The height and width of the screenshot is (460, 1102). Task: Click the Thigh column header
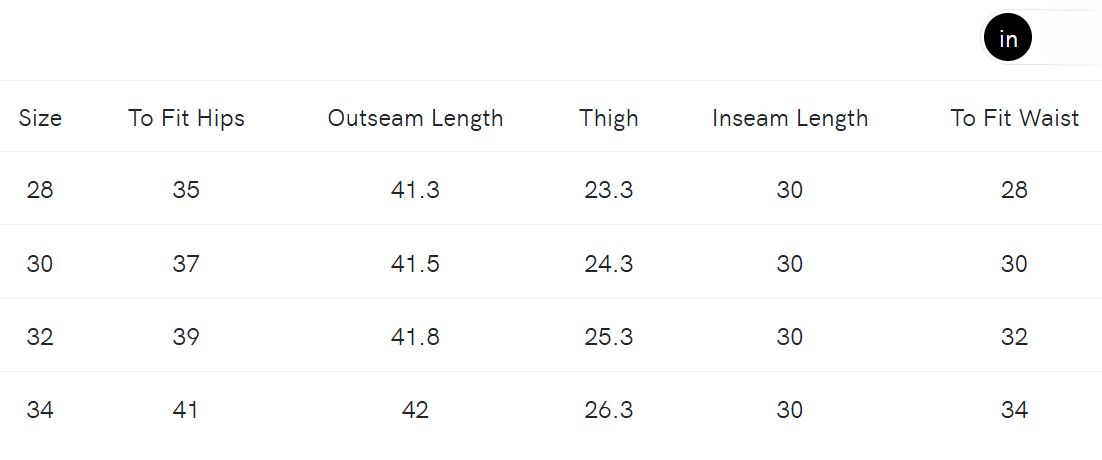click(x=608, y=118)
